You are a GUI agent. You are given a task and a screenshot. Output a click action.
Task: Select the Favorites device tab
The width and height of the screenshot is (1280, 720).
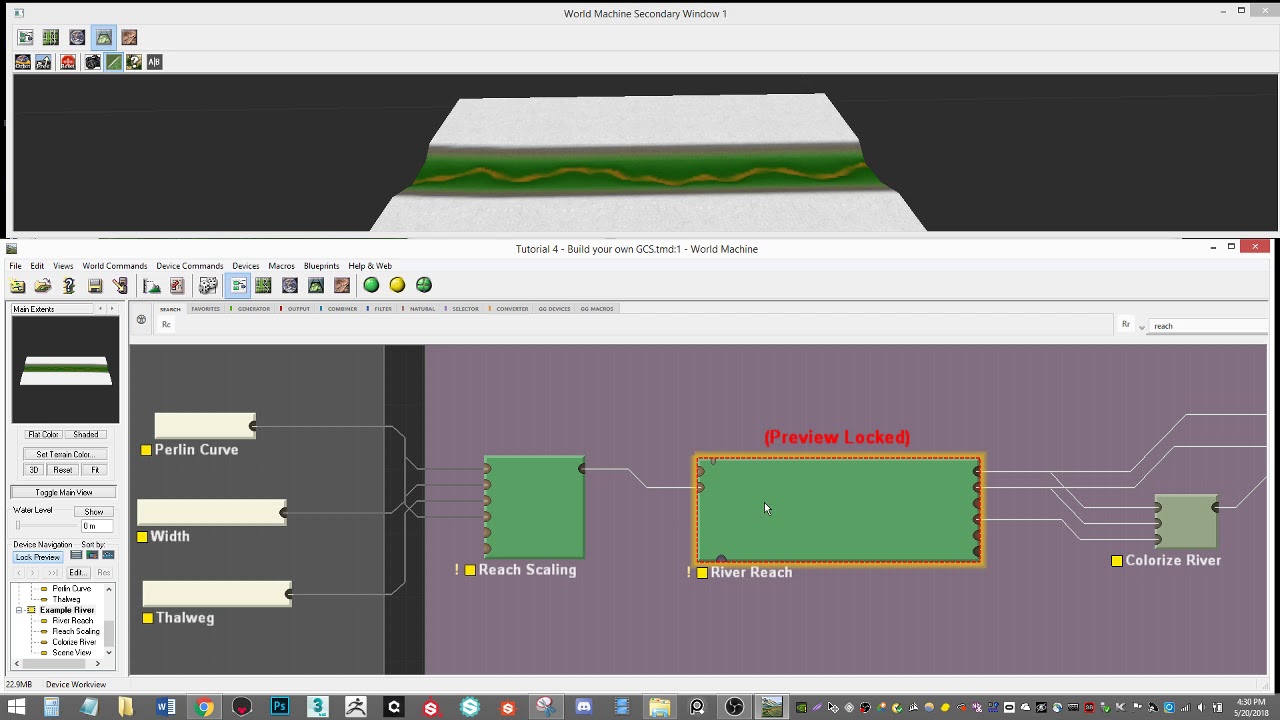[x=205, y=309]
